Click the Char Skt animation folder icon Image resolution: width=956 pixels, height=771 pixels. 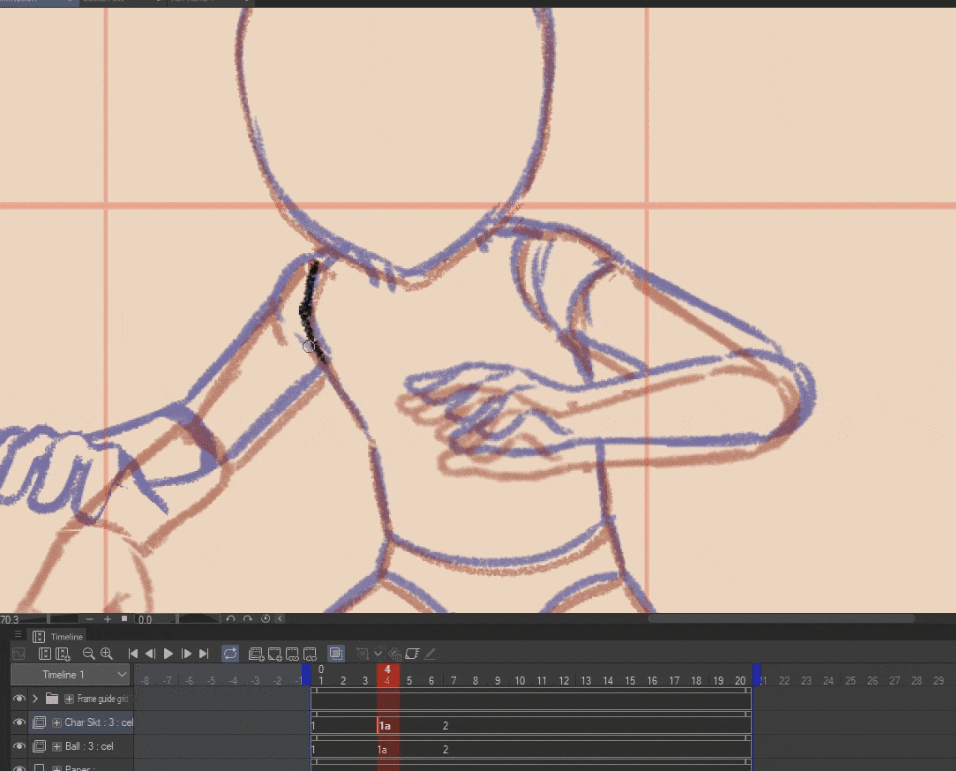coord(39,722)
